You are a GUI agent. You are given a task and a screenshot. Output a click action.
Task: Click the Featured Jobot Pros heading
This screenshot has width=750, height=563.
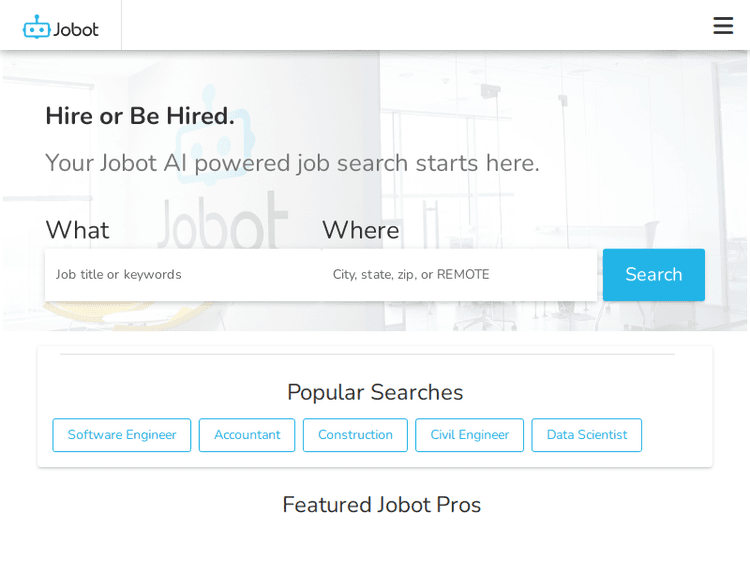pyautogui.click(x=381, y=505)
